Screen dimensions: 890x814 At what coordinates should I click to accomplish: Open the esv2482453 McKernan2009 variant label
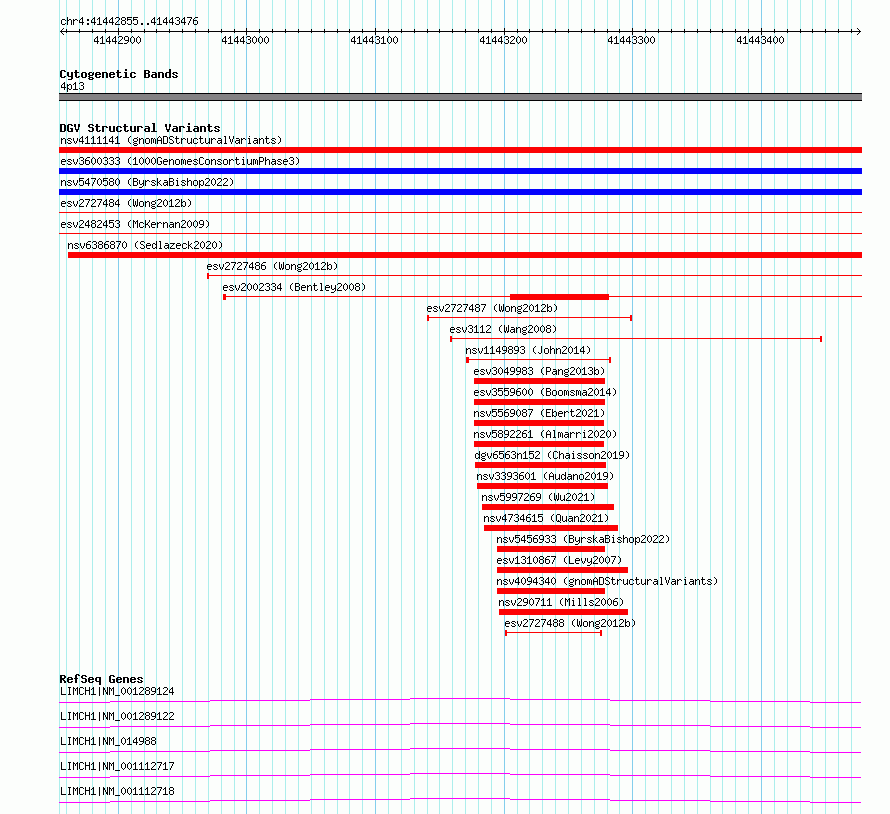coord(135,224)
